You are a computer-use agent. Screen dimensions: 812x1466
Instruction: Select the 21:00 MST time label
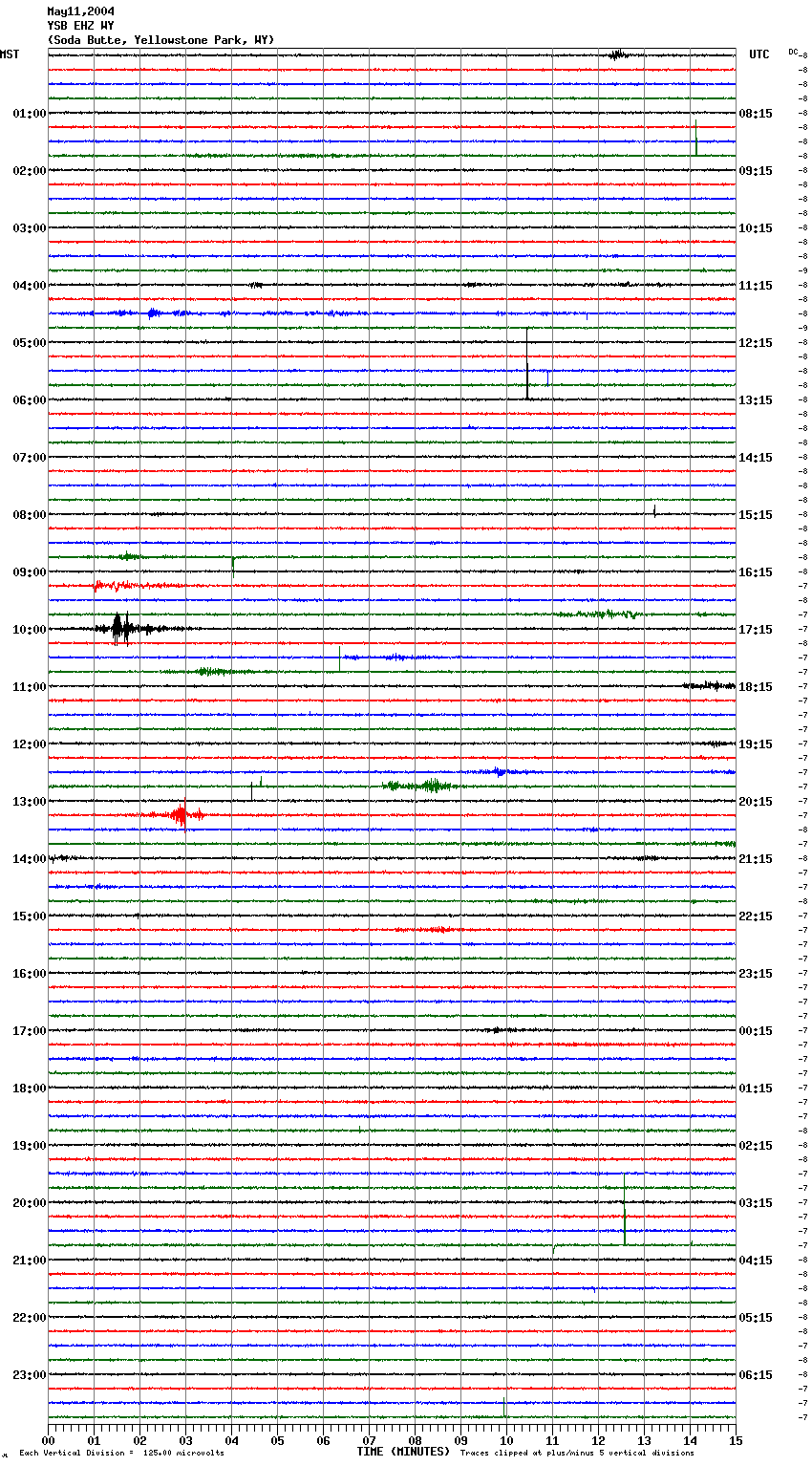click(30, 1261)
